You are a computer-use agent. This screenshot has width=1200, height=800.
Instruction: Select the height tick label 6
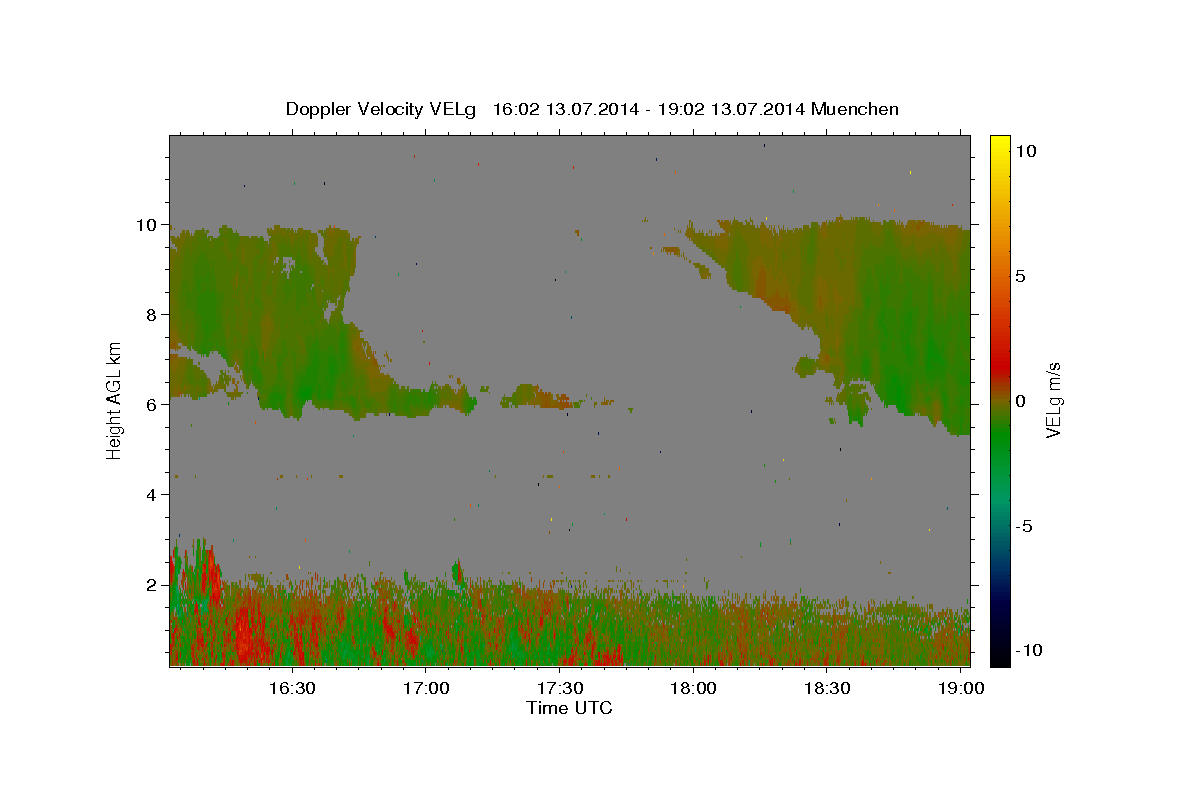(152, 405)
